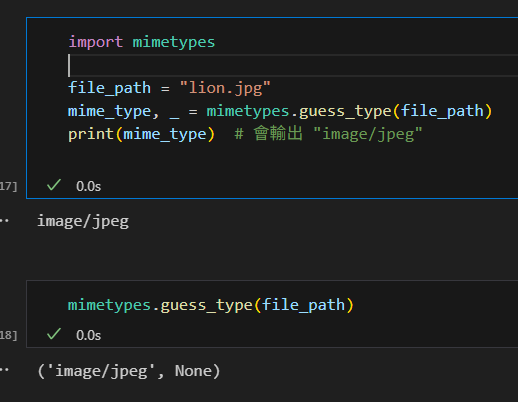Viewport: 518px width, 402px height.
Task: Click the ('image/jpeg', None) output
Action: tap(129, 371)
